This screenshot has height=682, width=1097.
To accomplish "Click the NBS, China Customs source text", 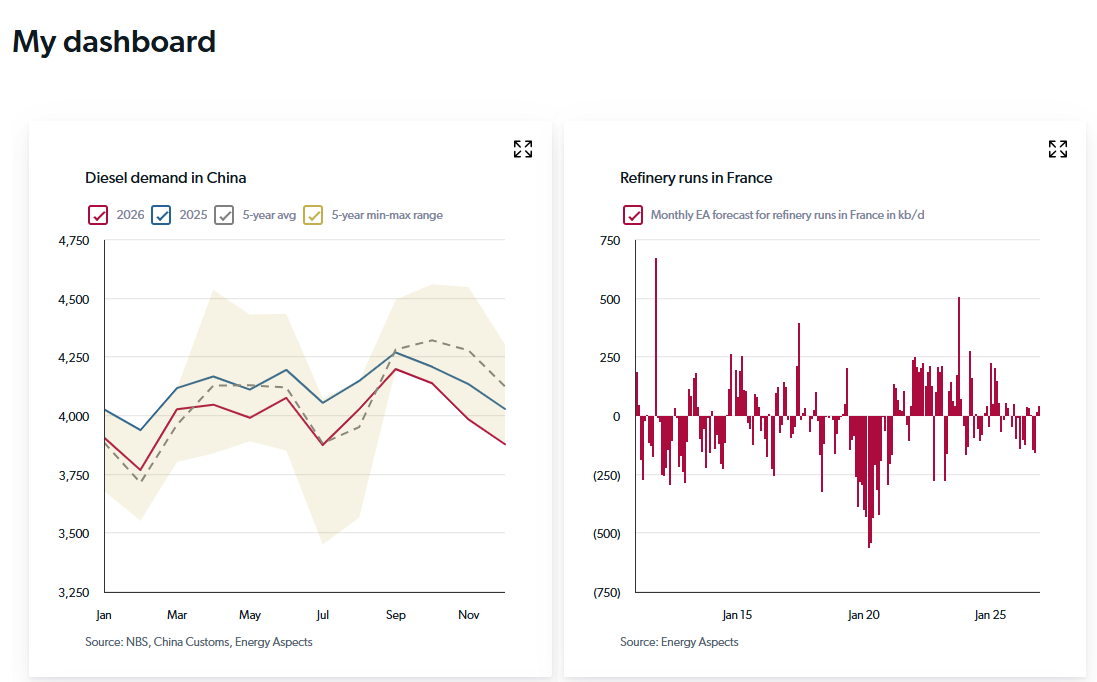I will click(x=198, y=642).
